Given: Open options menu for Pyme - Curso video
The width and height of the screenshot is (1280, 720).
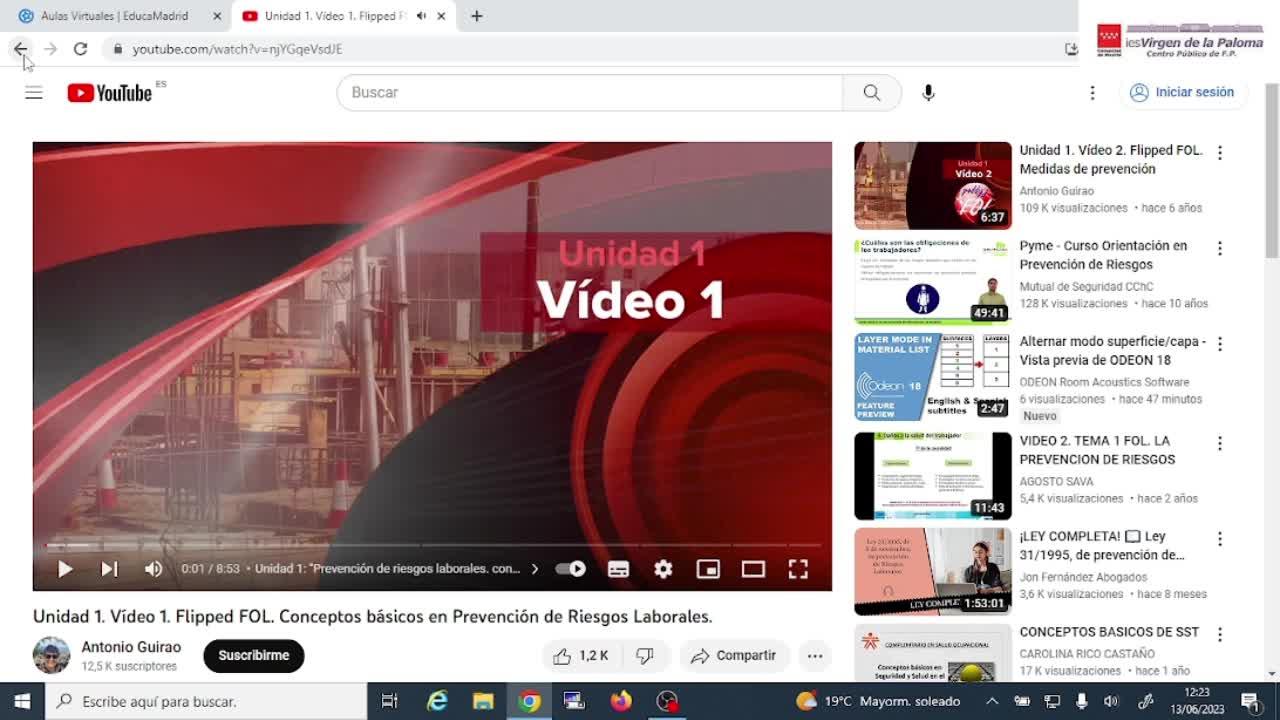Looking at the screenshot, I should click(x=1219, y=248).
